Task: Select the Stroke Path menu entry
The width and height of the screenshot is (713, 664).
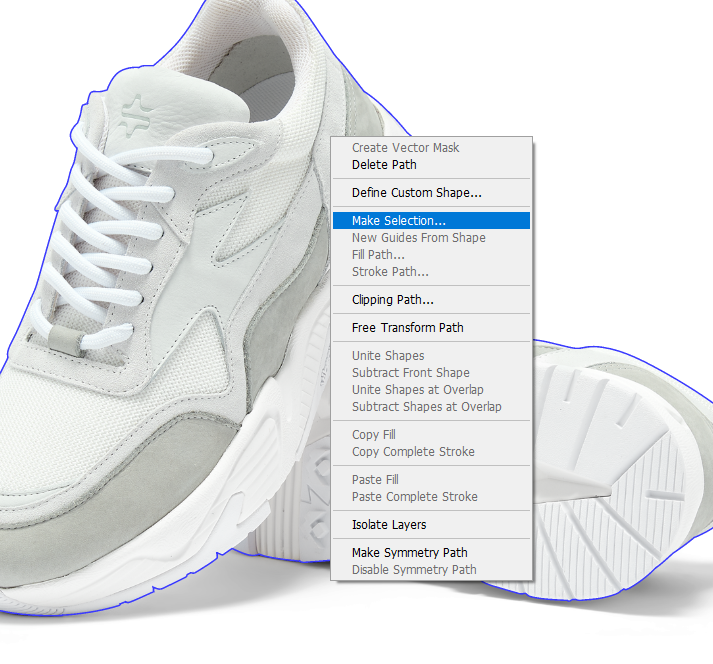Action: [390, 272]
